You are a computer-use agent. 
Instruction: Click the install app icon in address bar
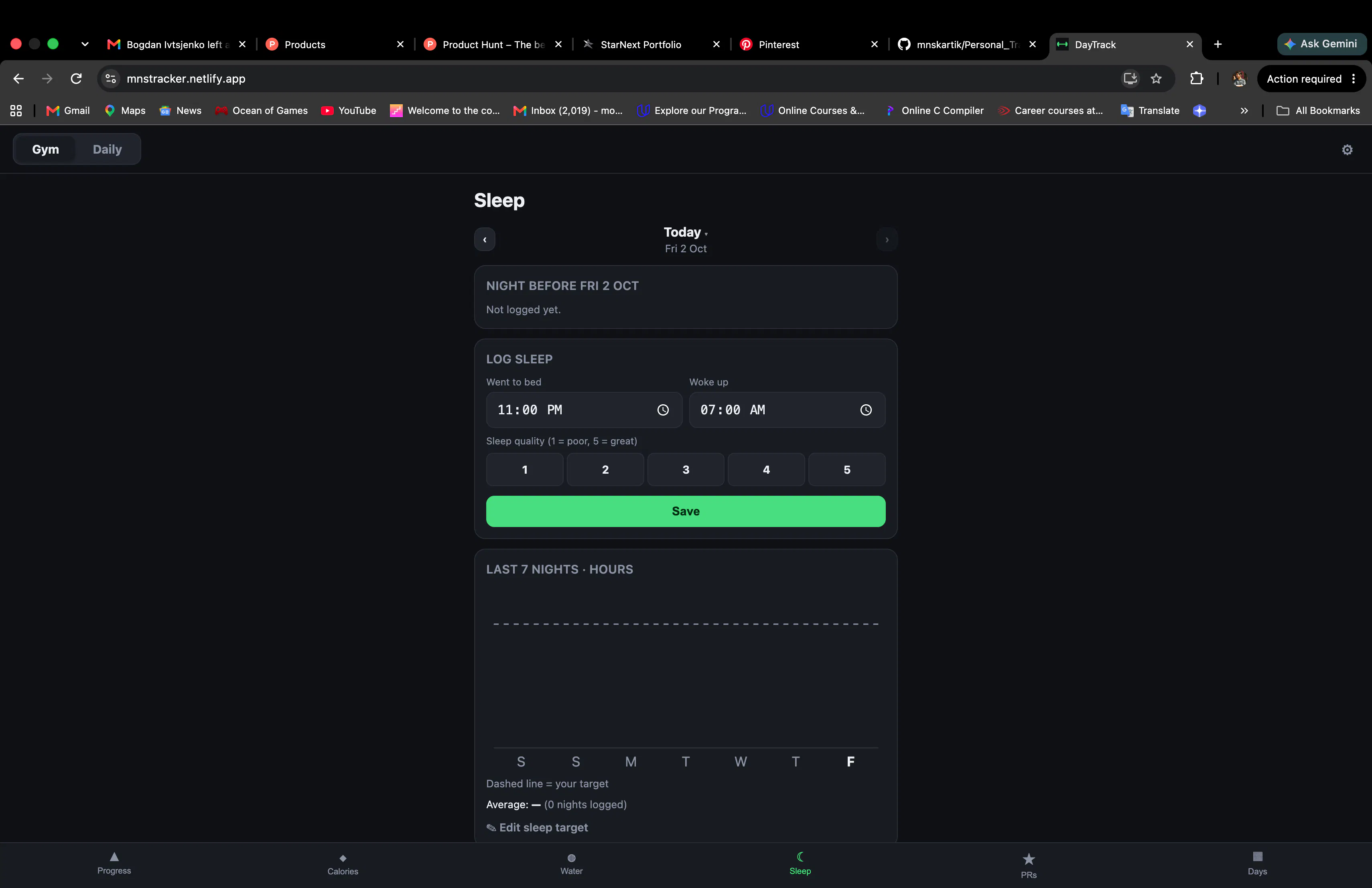coord(1130,78)
